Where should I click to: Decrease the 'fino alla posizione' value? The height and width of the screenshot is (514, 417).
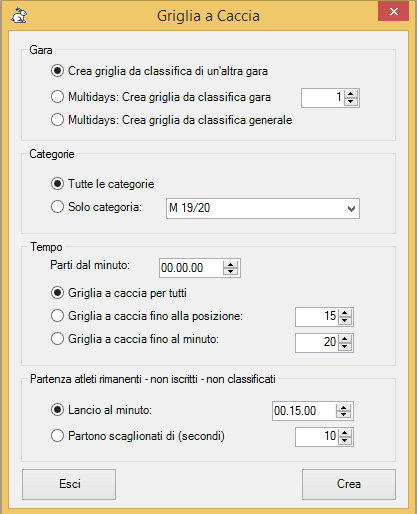coord(345,321)
